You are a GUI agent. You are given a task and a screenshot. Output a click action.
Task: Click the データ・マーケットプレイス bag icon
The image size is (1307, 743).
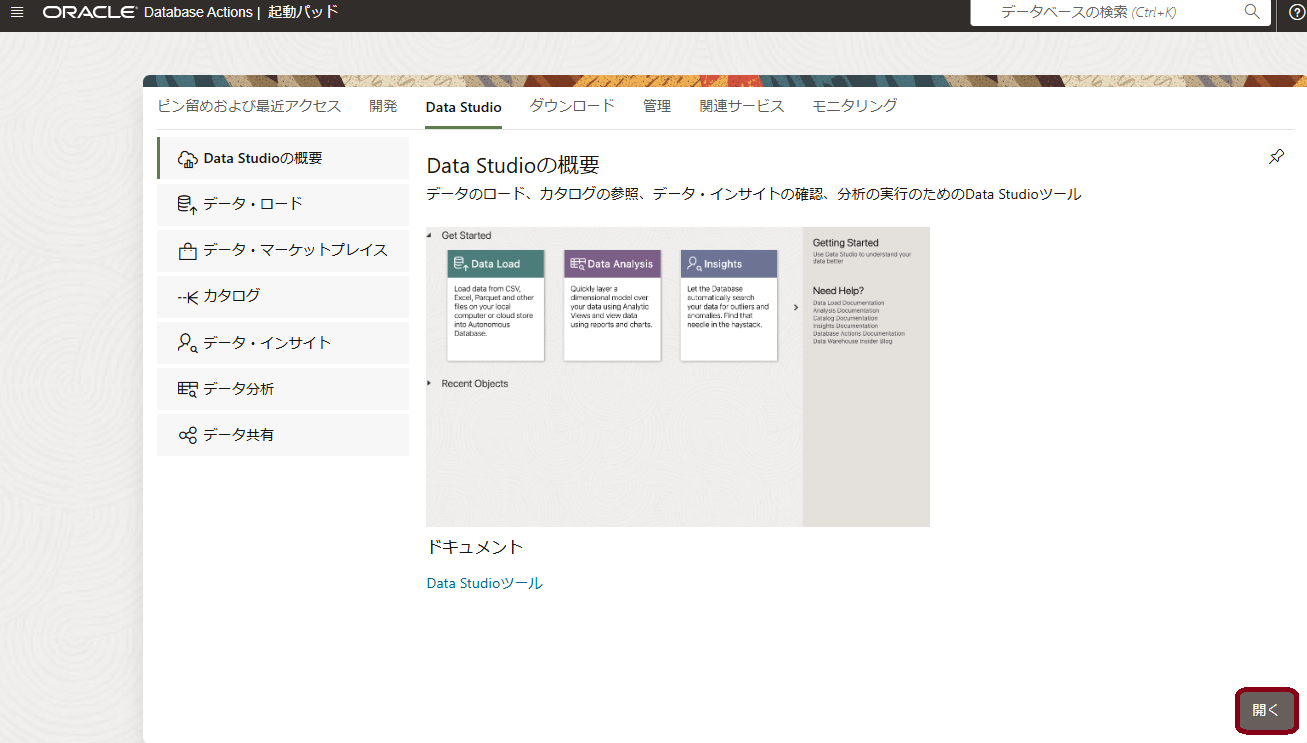[x=187, y=251]
